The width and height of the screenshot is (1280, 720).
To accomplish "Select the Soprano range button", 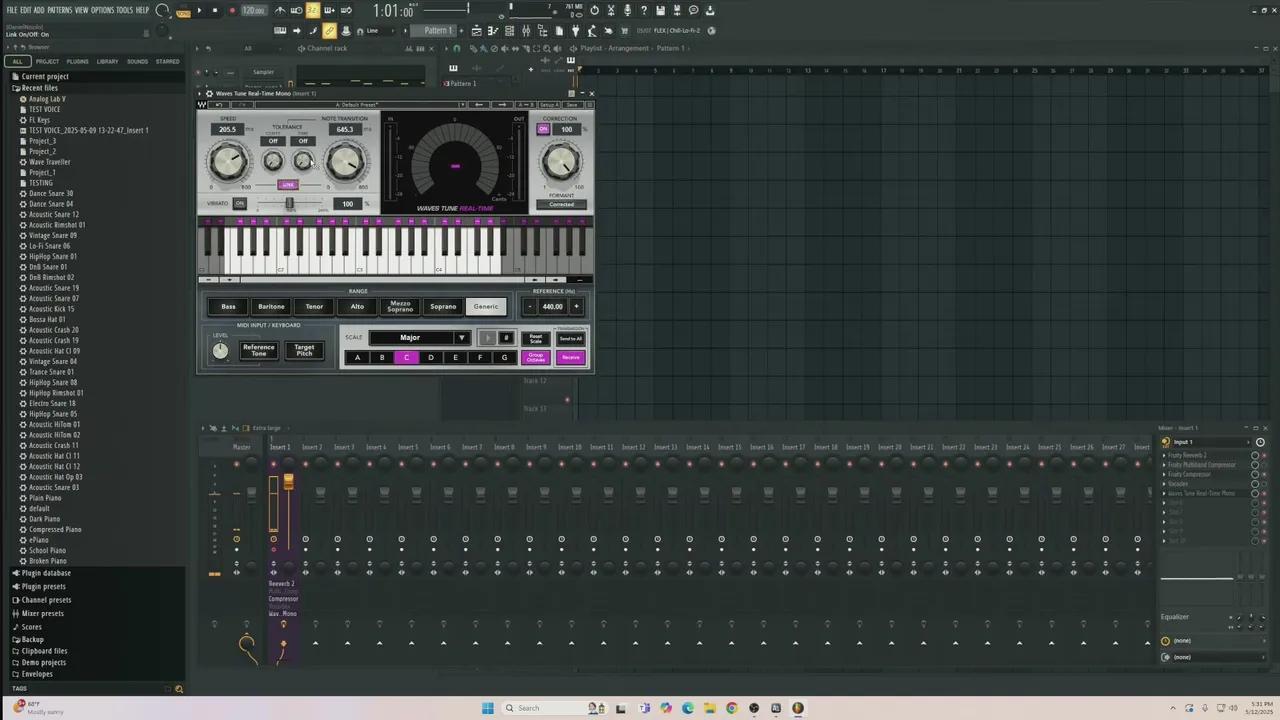I will (442, 307).
